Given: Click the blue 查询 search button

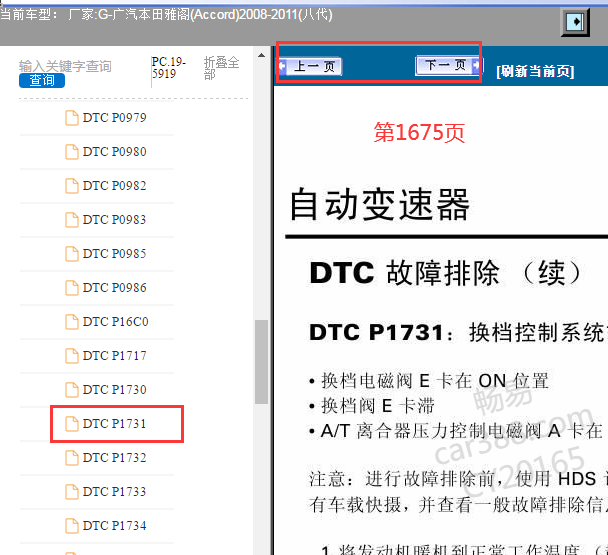Looking at the screenshot, I should [x=42, y=80].
